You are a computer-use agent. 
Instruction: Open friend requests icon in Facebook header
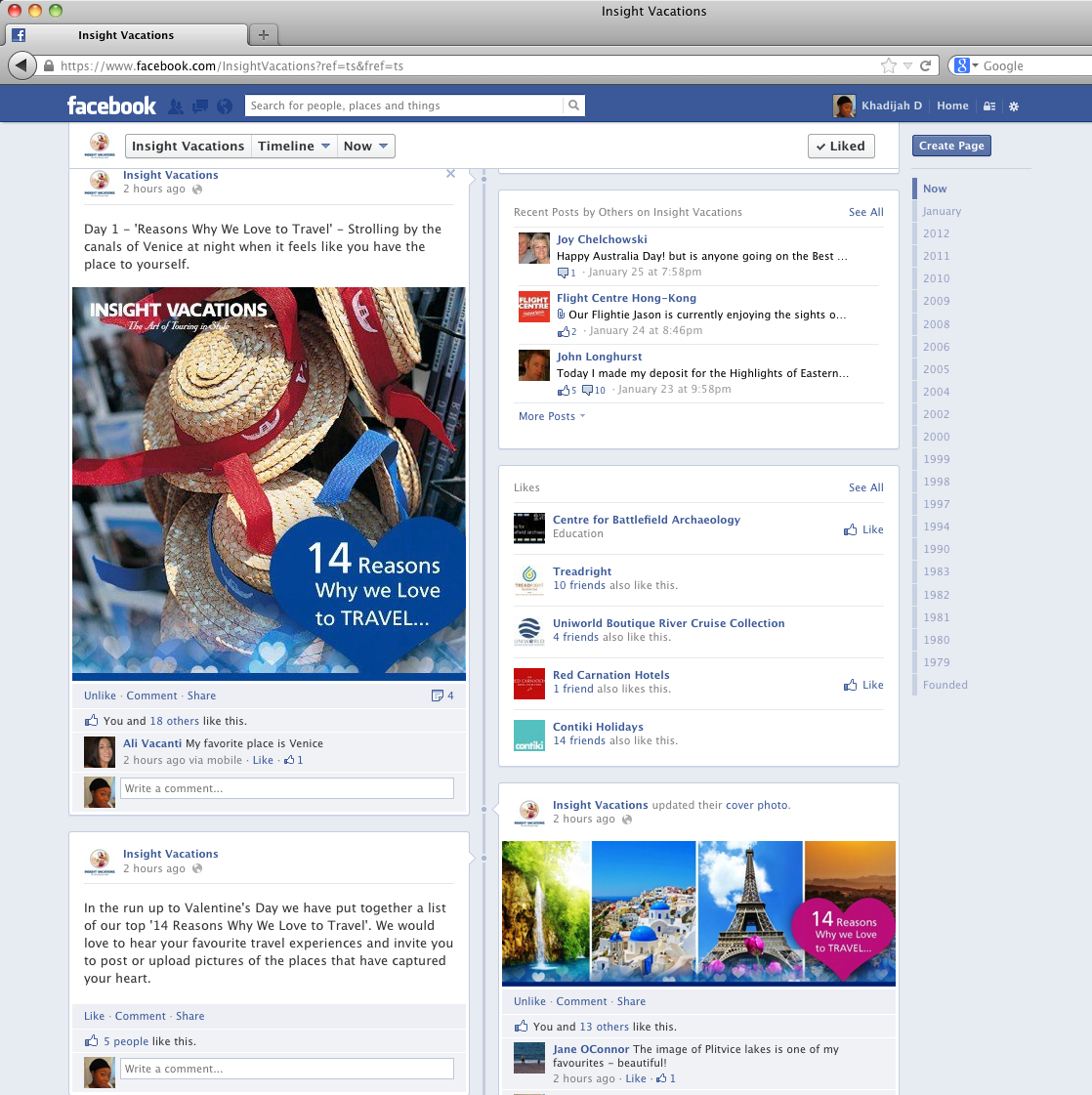point(176,105)
